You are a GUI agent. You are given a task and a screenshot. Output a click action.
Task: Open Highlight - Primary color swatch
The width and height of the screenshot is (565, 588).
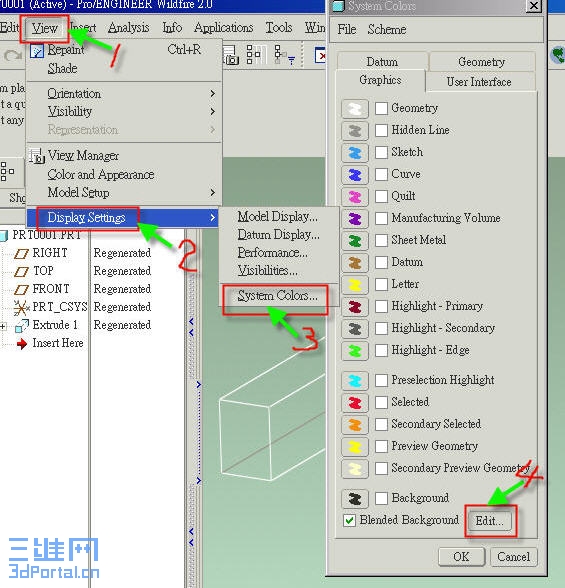[x=355, y=307]
